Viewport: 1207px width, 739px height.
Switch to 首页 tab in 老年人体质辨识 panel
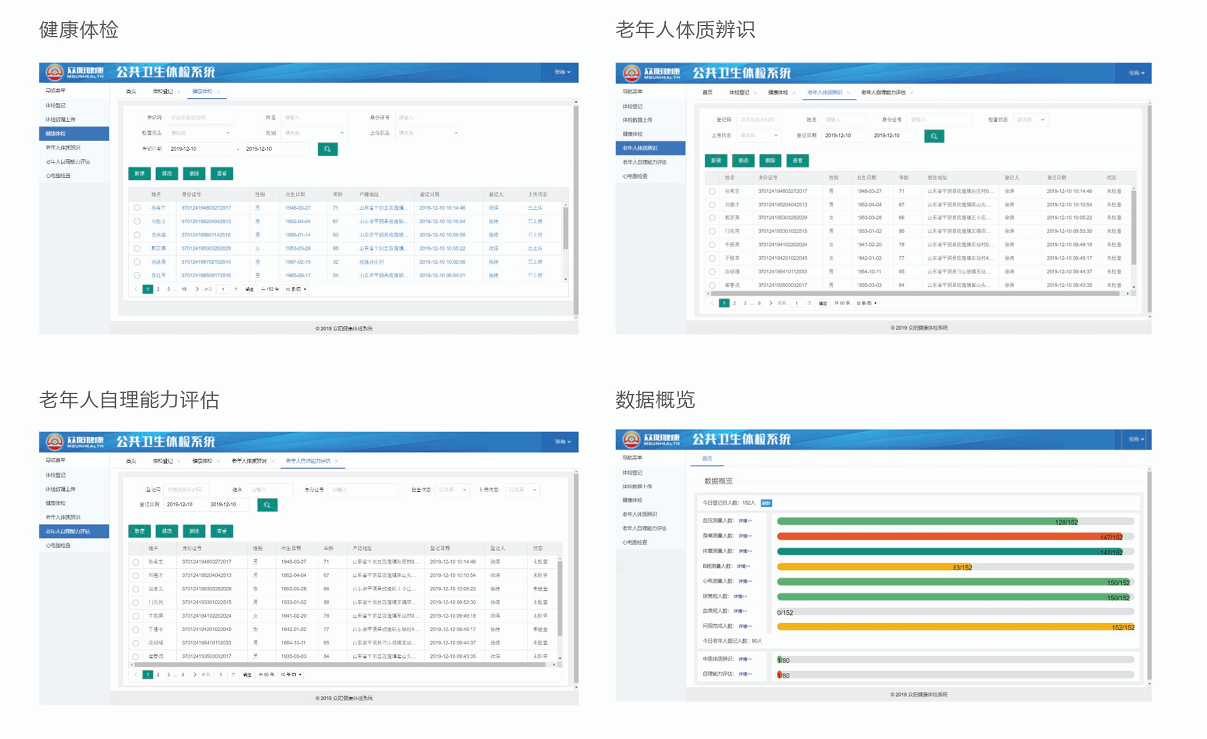tap(707, 92)
